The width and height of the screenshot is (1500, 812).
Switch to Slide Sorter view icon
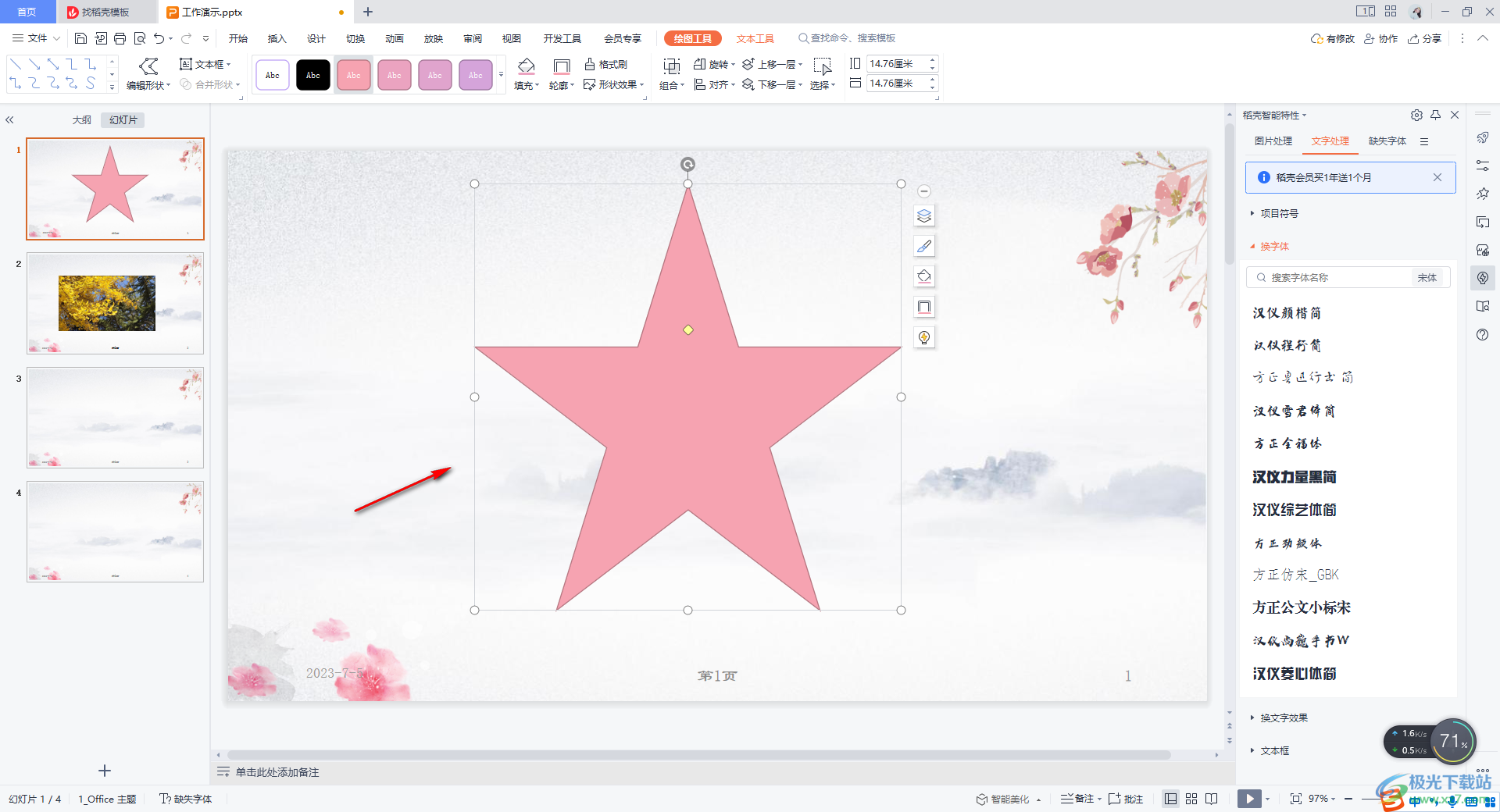coord(1191,799)
